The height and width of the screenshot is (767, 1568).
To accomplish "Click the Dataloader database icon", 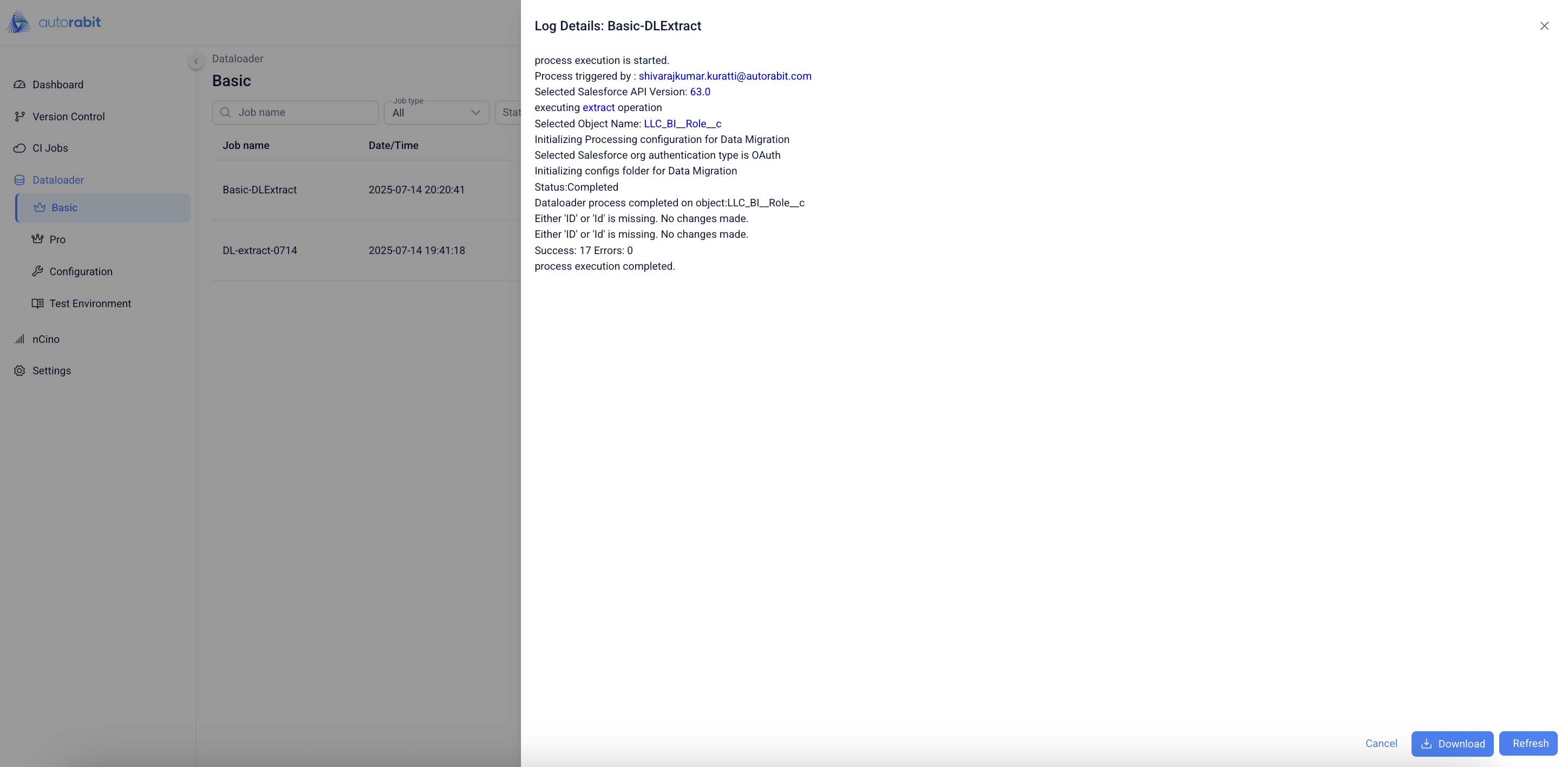I will tap(19, 180).
